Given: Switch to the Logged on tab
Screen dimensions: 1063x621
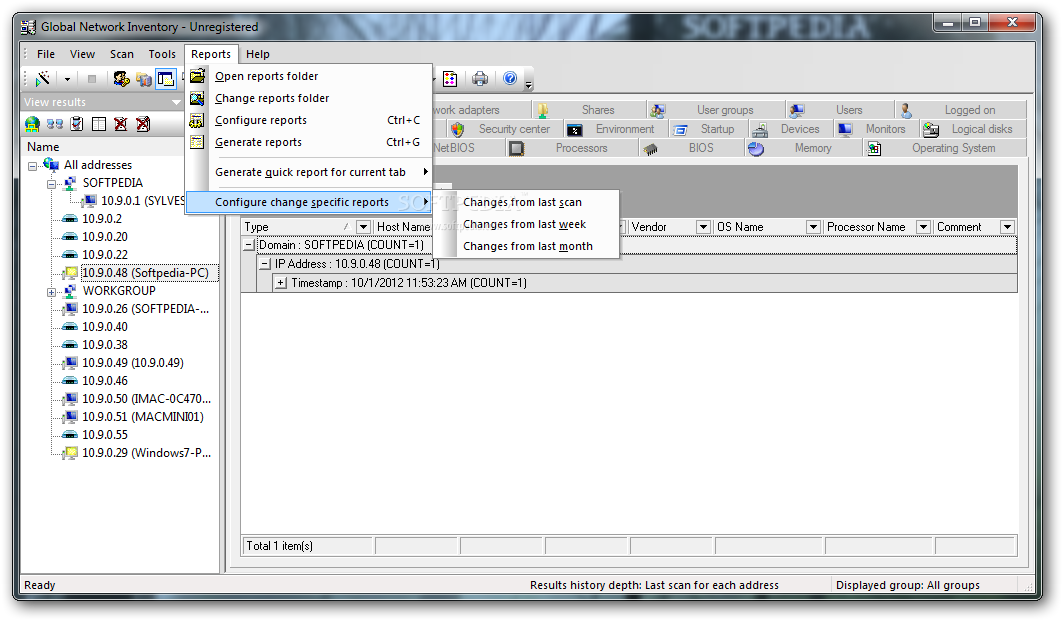Looking at the screenshot, I should [x=961, y=110].
